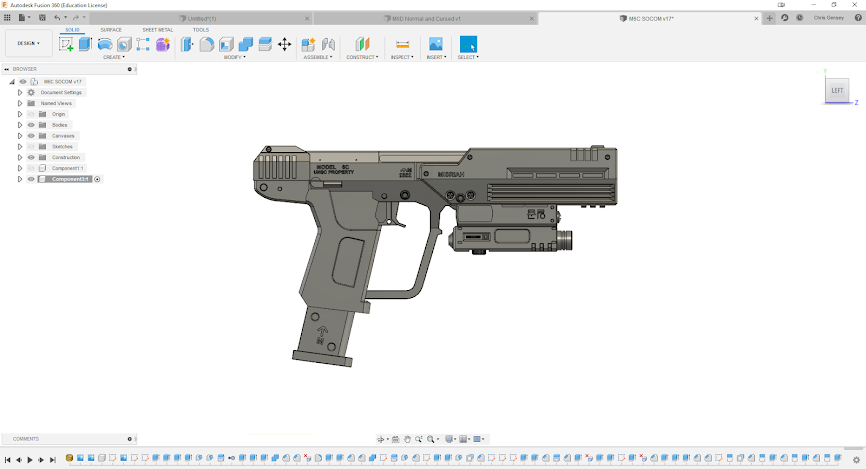The image size is (866, 469).
Task: Select the Revolve tool in Create group
Action: (104, 44)
